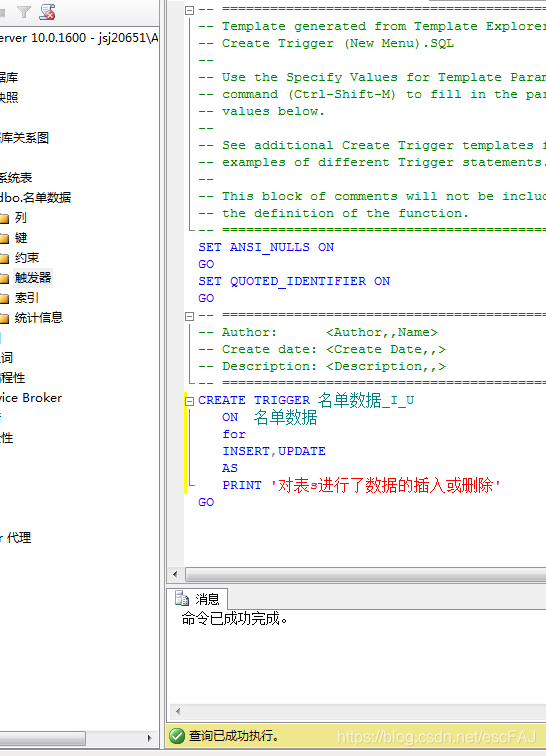The width and height of the screenshot is (546, 756).
Task: Click the trigger name 名单数据_I_U
Action: coord(366,400)
